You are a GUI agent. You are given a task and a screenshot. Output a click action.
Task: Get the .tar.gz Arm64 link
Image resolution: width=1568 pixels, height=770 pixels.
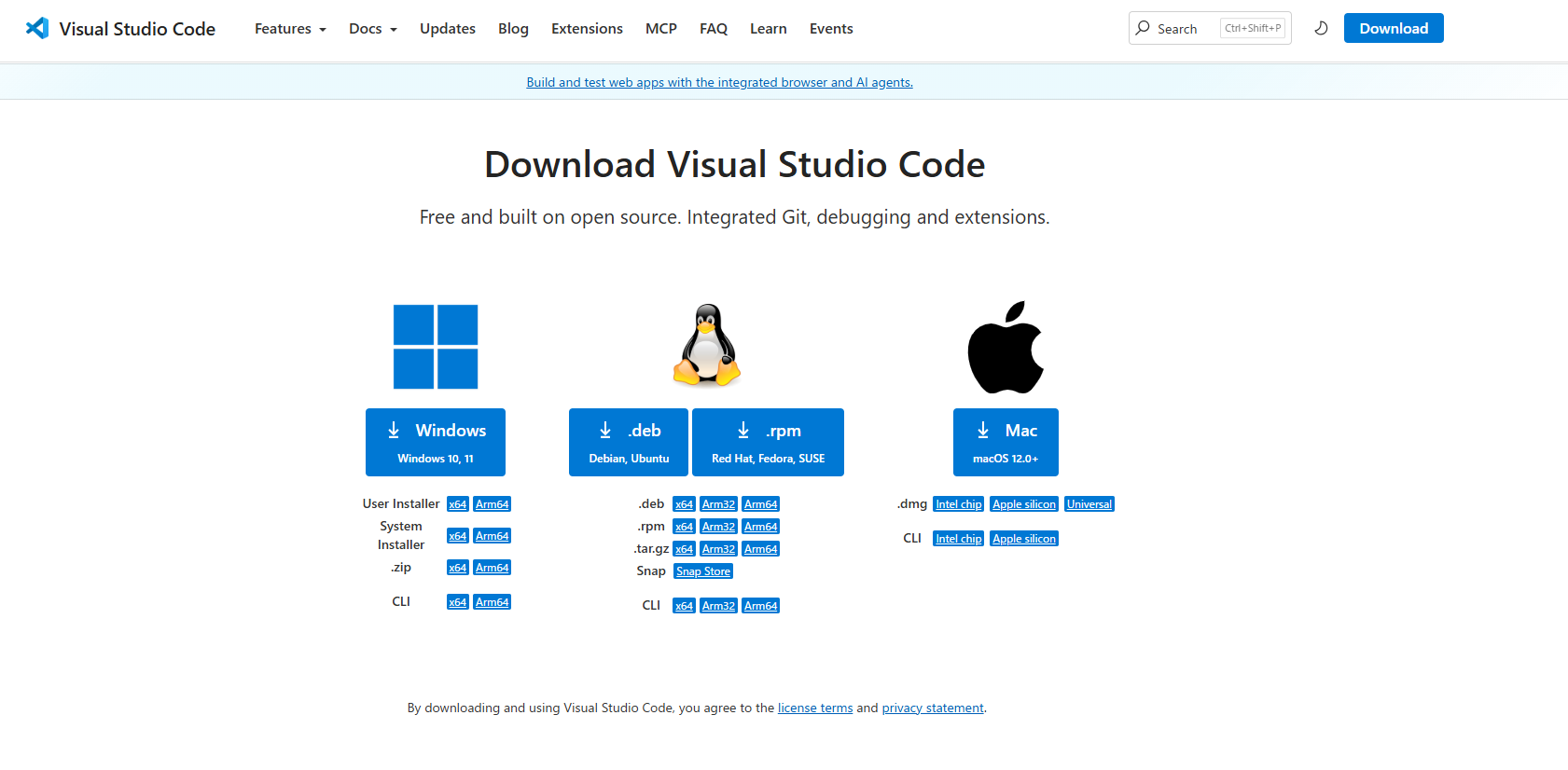(x=760, y=549)
